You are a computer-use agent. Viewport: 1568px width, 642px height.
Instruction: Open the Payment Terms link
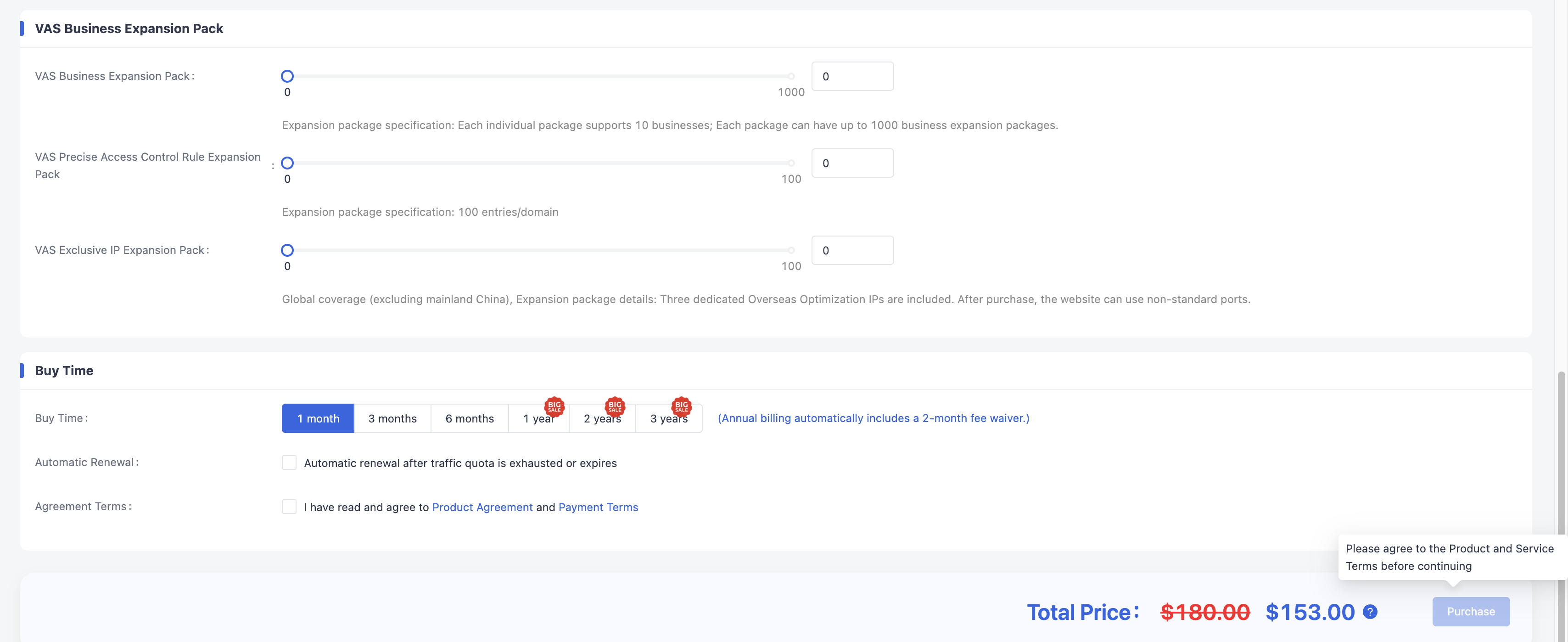(x=599, y=507)
